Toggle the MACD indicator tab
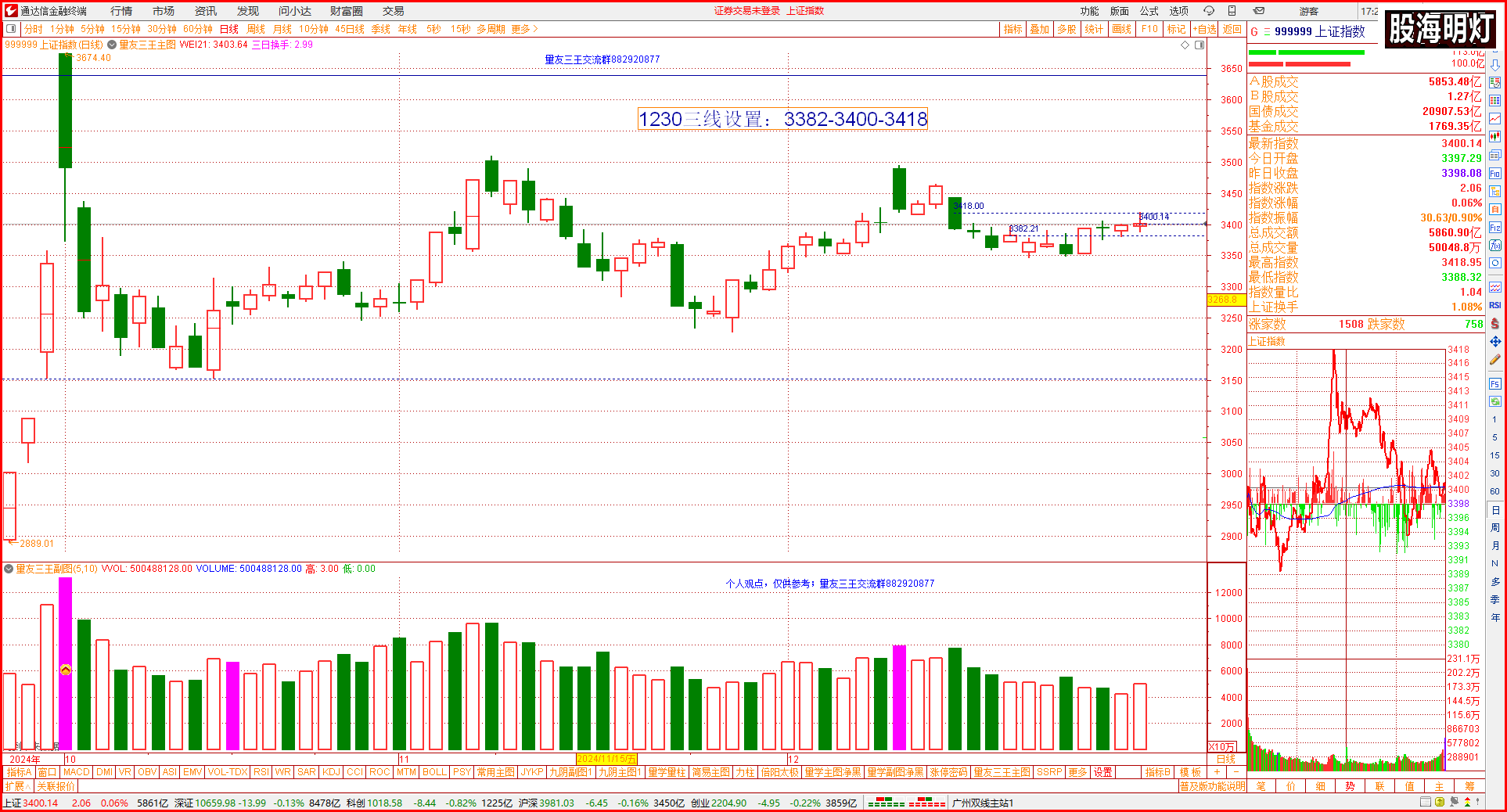The image size is (1507, 812). click(x=77, y=772)
